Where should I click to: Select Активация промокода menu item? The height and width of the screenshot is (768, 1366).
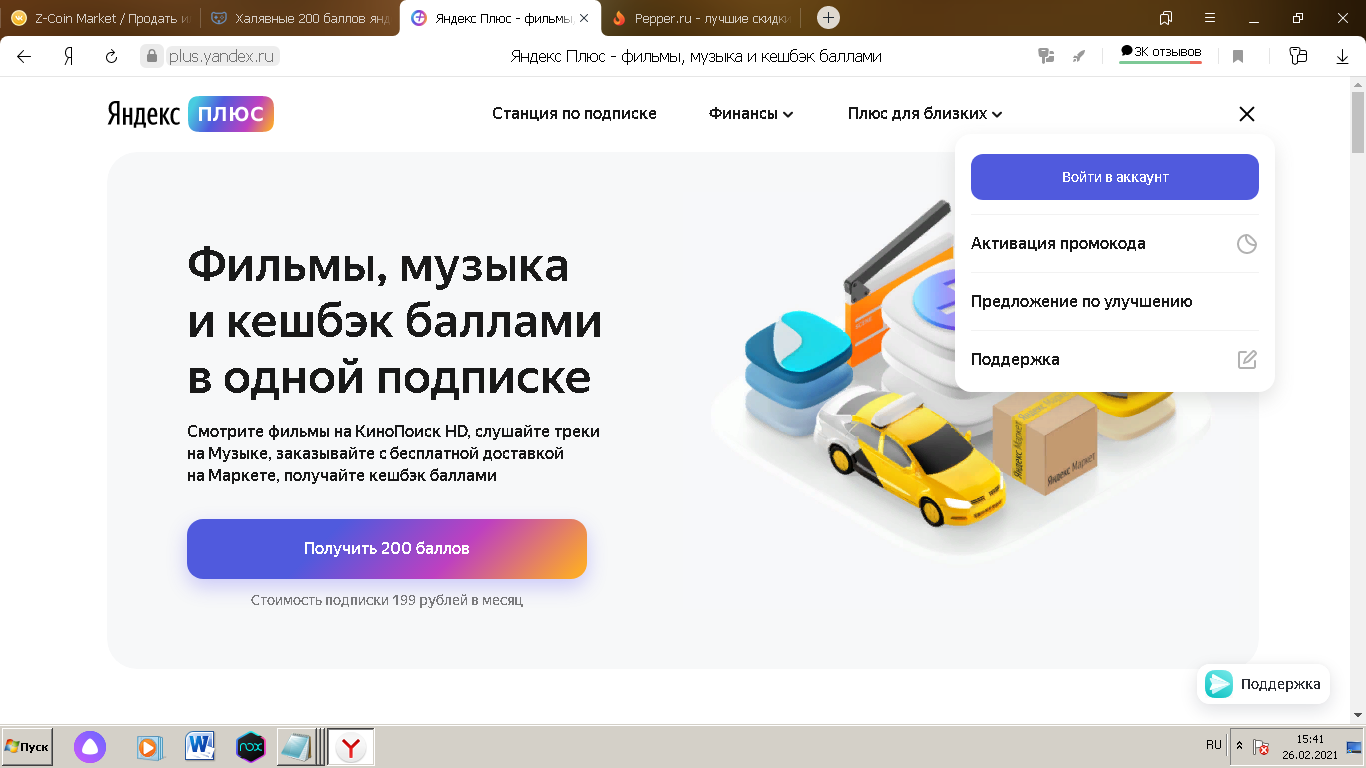pos(1115,244)
